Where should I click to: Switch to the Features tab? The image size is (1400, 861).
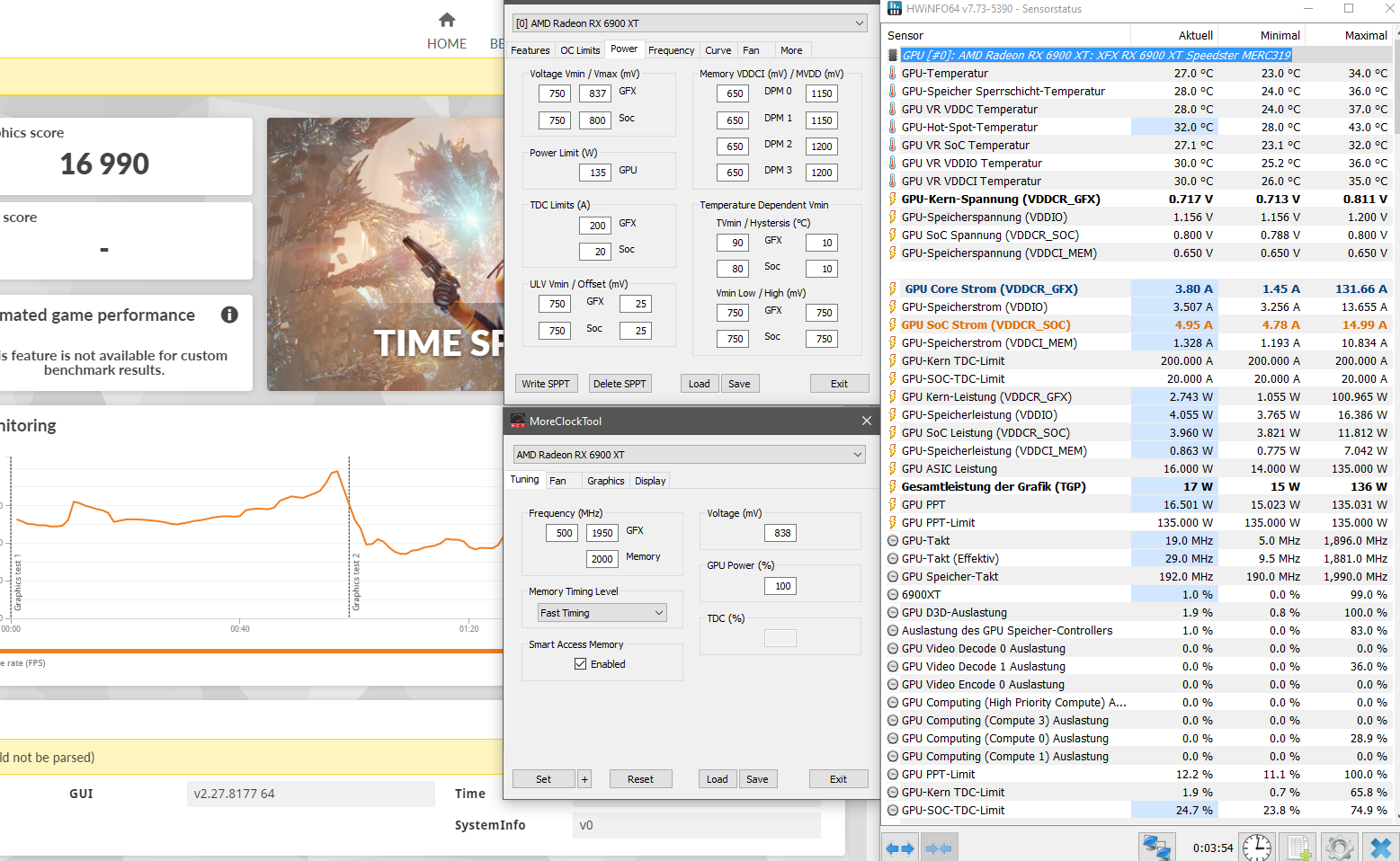tap(530, 50)
